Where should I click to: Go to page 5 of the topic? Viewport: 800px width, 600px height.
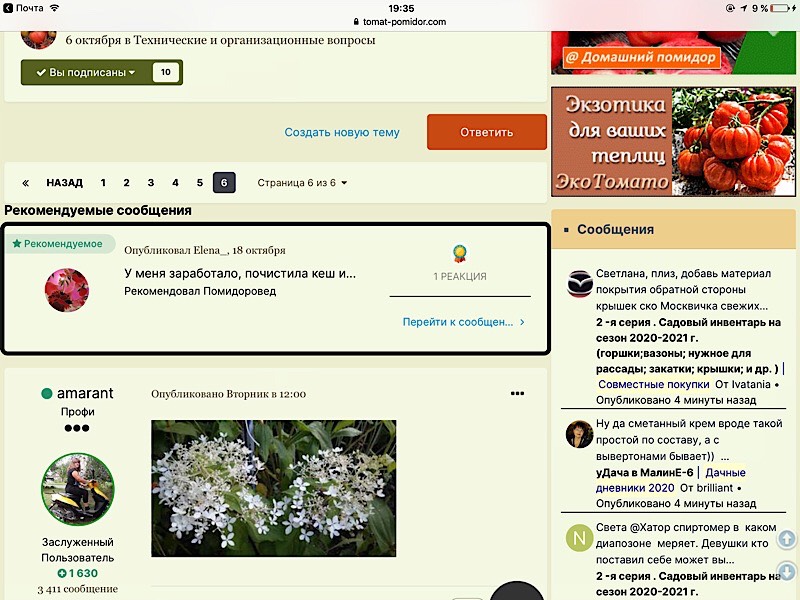[x=199, y=183]
